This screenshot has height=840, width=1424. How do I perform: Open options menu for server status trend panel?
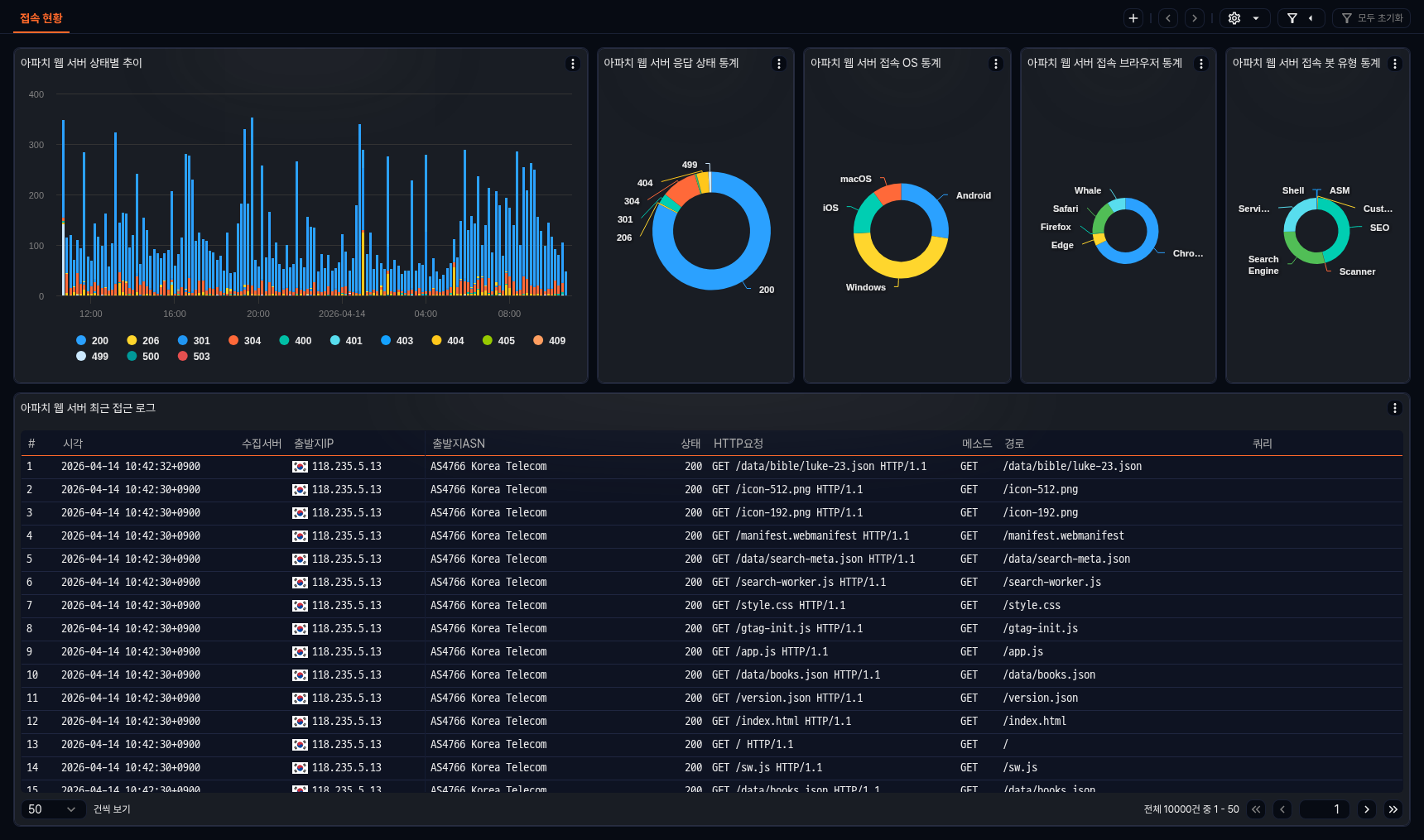coord(572,64)
